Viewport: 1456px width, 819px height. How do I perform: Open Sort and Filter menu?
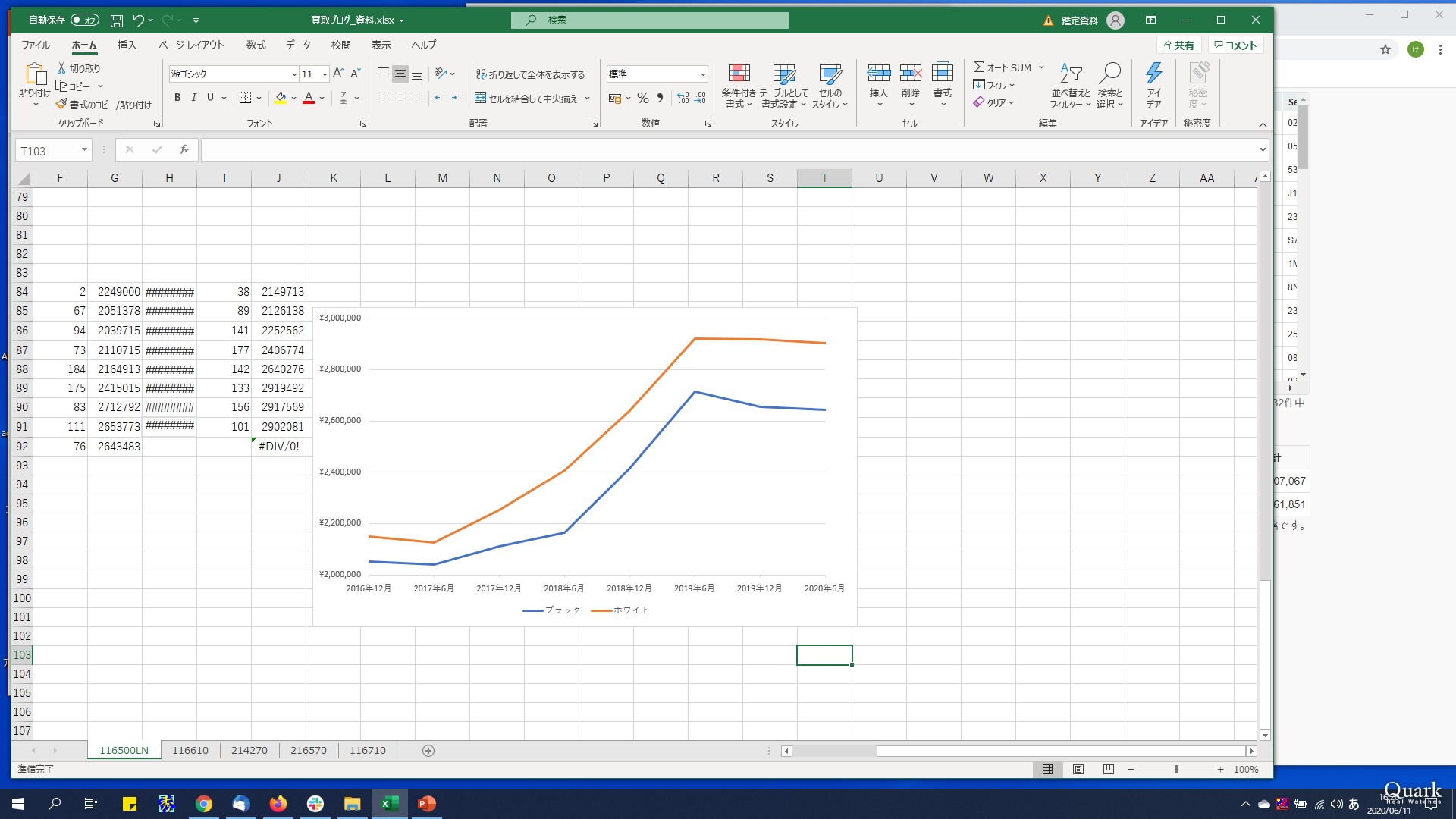pyautogui.click(x=1070, y=86)
